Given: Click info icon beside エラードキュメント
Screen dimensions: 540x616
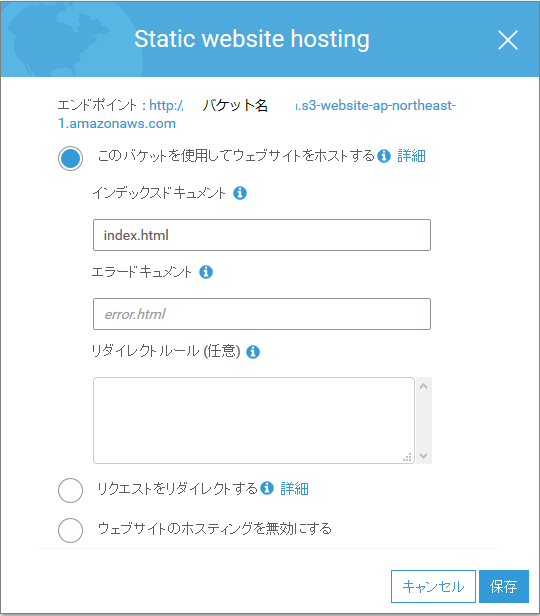Looking at the screenshot, I should coord(206,271).
